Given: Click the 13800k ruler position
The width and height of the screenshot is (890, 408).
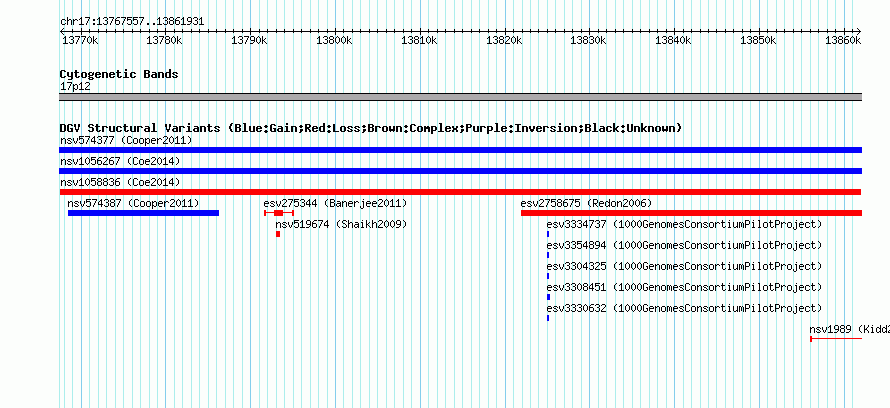Looking at the screenshot, I should 334,40.
